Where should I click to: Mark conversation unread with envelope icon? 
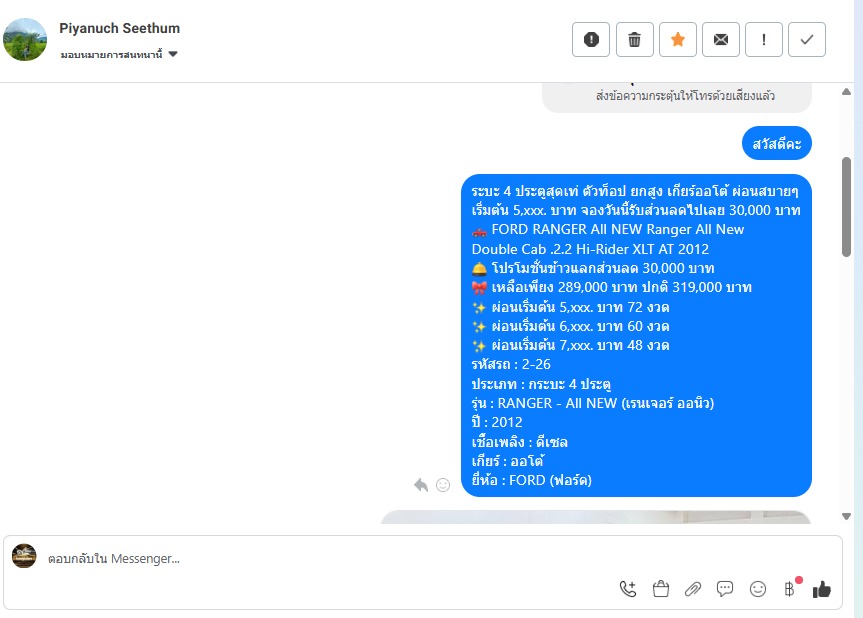tap(720, 40)
